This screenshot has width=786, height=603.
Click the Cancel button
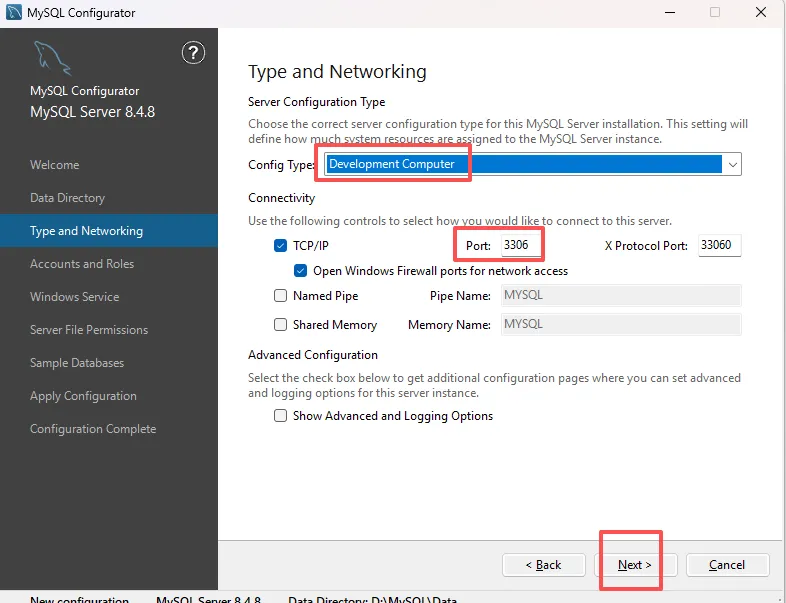(x=727, y=565)
